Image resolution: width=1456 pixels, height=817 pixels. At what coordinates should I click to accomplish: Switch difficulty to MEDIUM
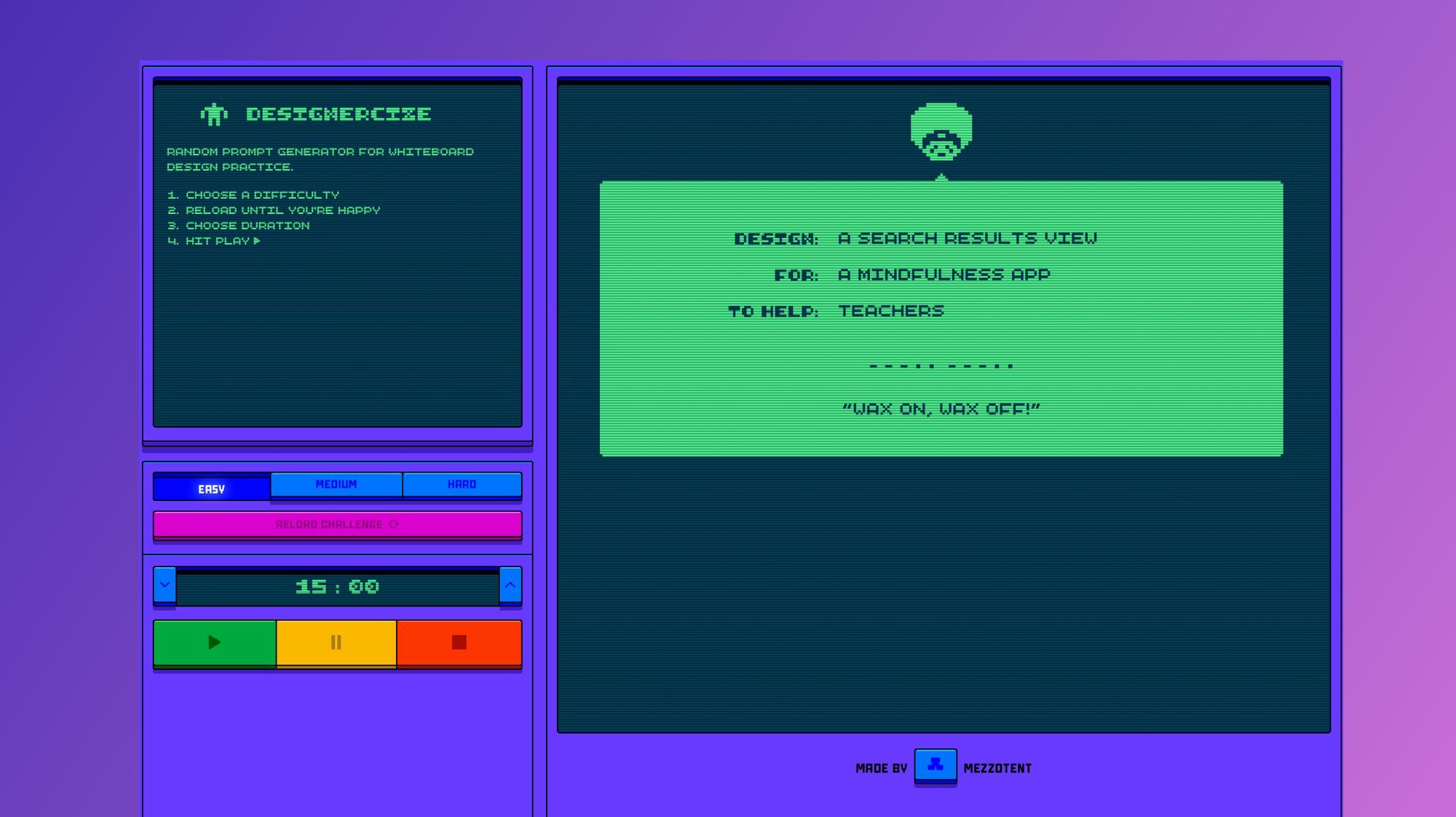336,484
